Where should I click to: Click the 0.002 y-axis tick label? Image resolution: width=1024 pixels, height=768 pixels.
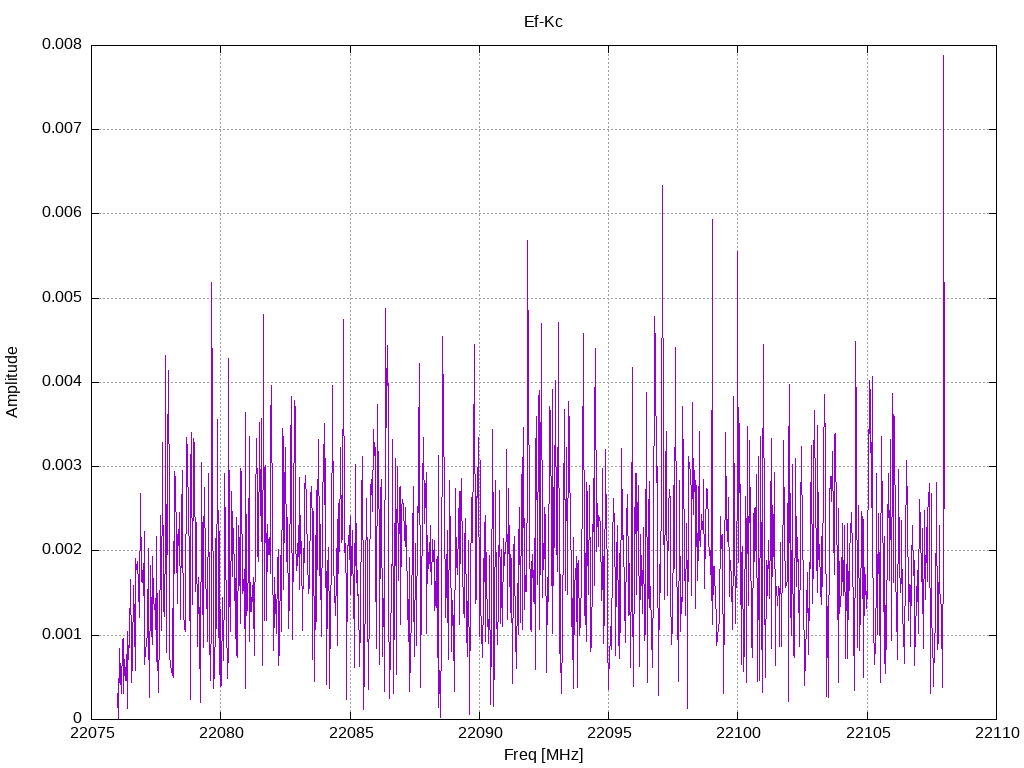(62, 550)
